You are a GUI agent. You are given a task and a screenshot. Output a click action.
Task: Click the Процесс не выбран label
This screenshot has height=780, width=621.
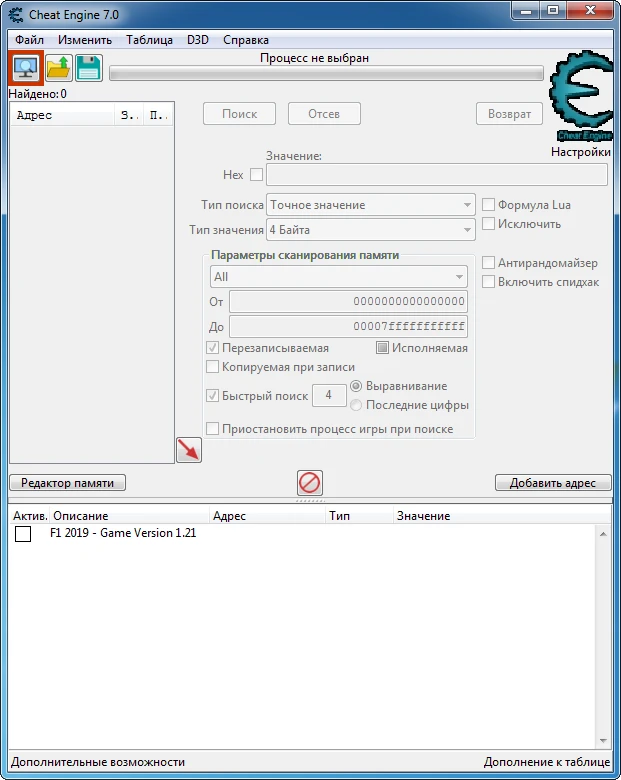click(314, 58)
